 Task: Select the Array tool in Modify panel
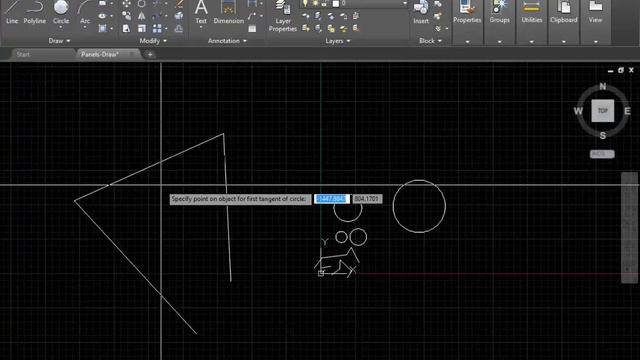(x=157, y=28)
